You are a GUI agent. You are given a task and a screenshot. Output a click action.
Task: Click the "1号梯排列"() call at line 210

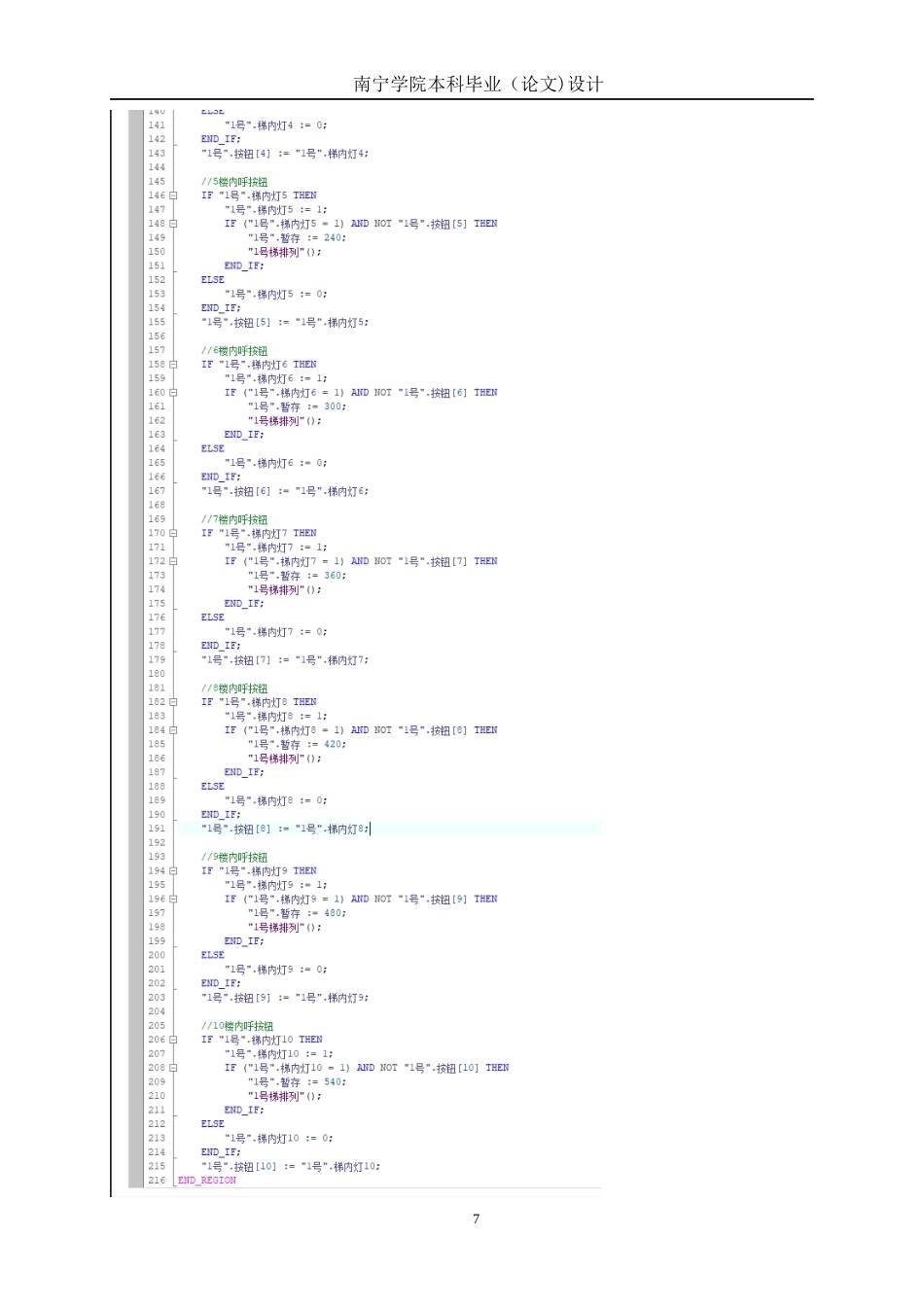[284, 1096]
